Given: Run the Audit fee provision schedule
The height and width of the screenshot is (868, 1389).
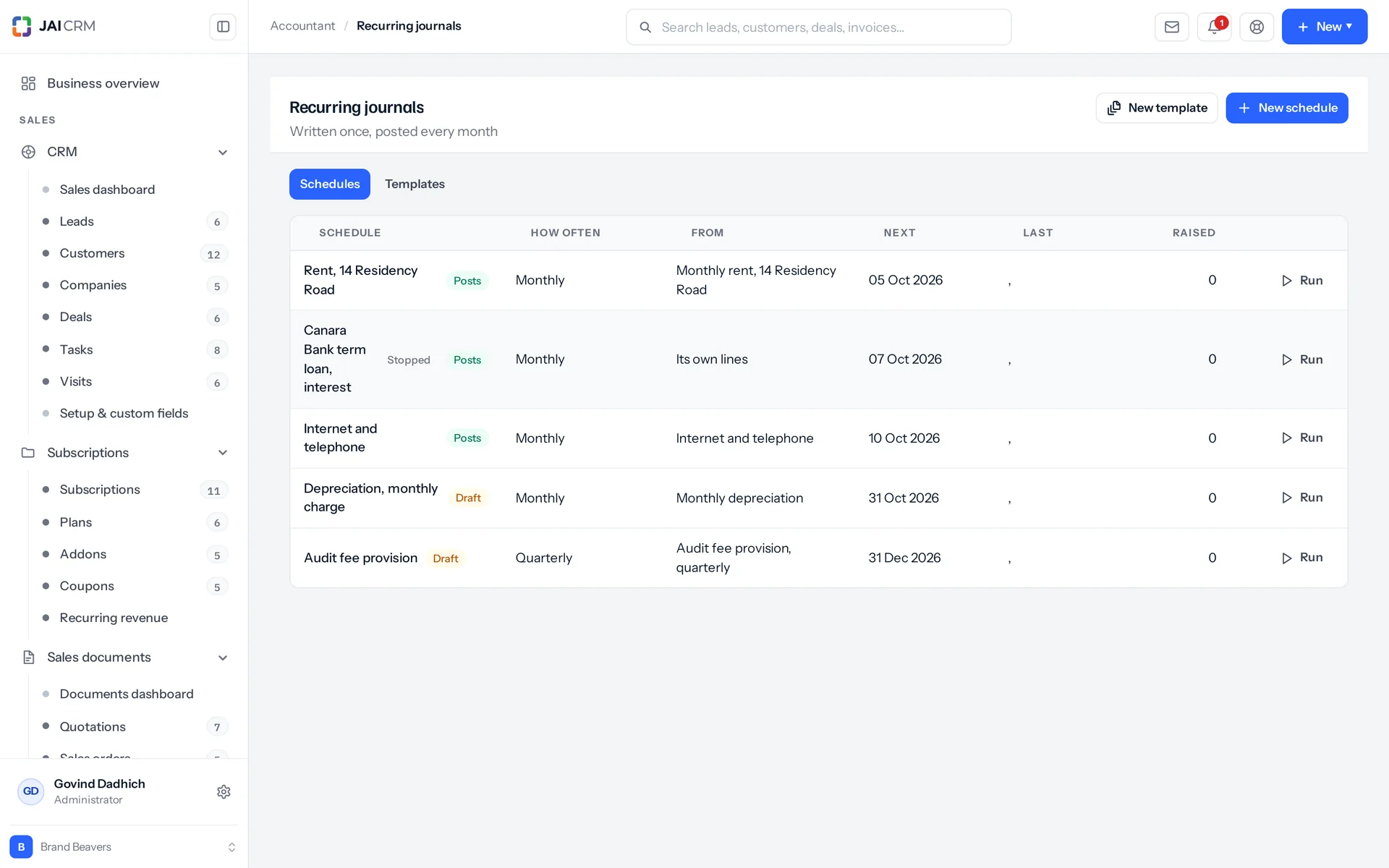Looking at the screenshot, I should pos(1302,558).
